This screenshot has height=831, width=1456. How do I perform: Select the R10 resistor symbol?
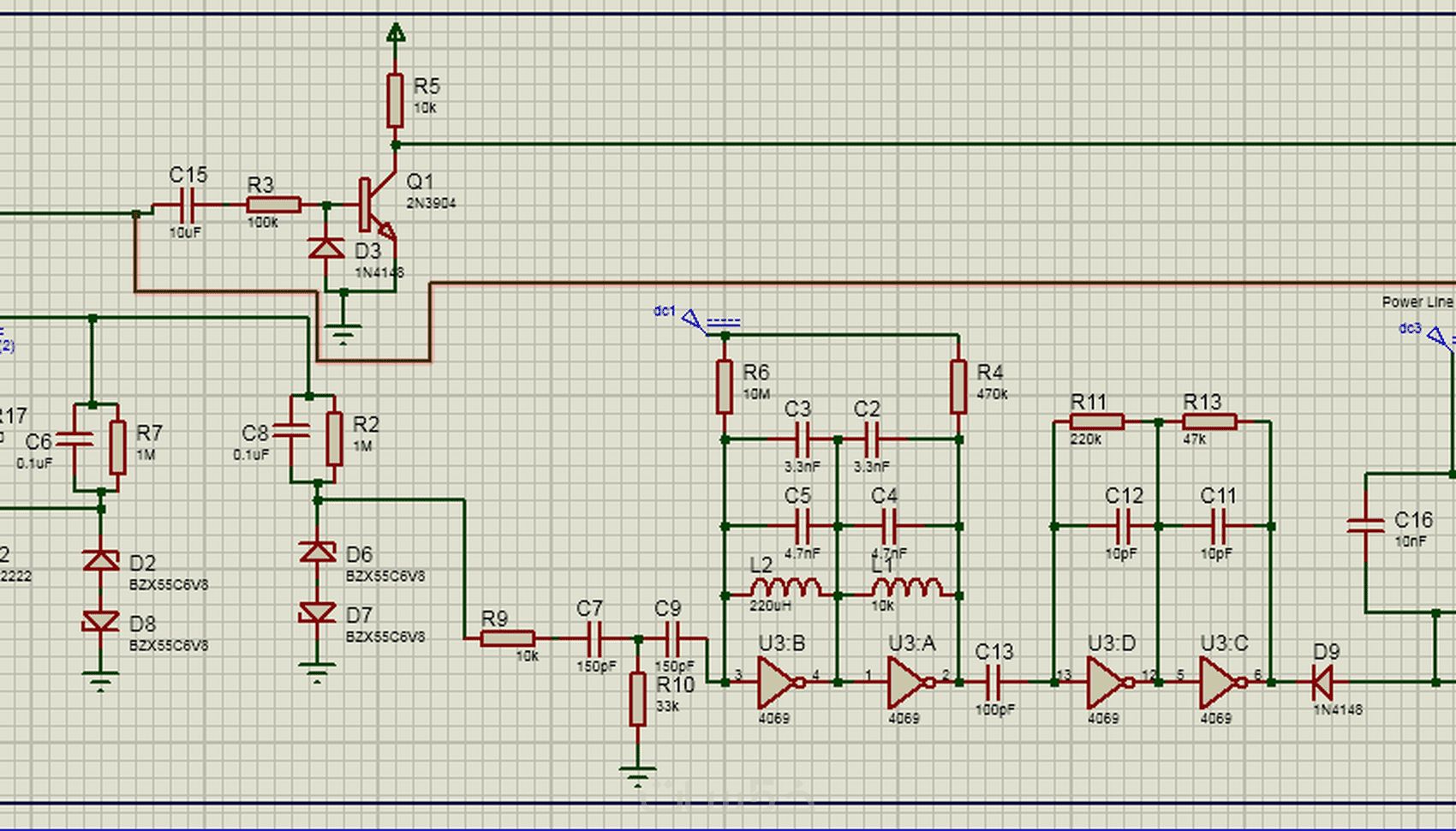pos(637,699)
